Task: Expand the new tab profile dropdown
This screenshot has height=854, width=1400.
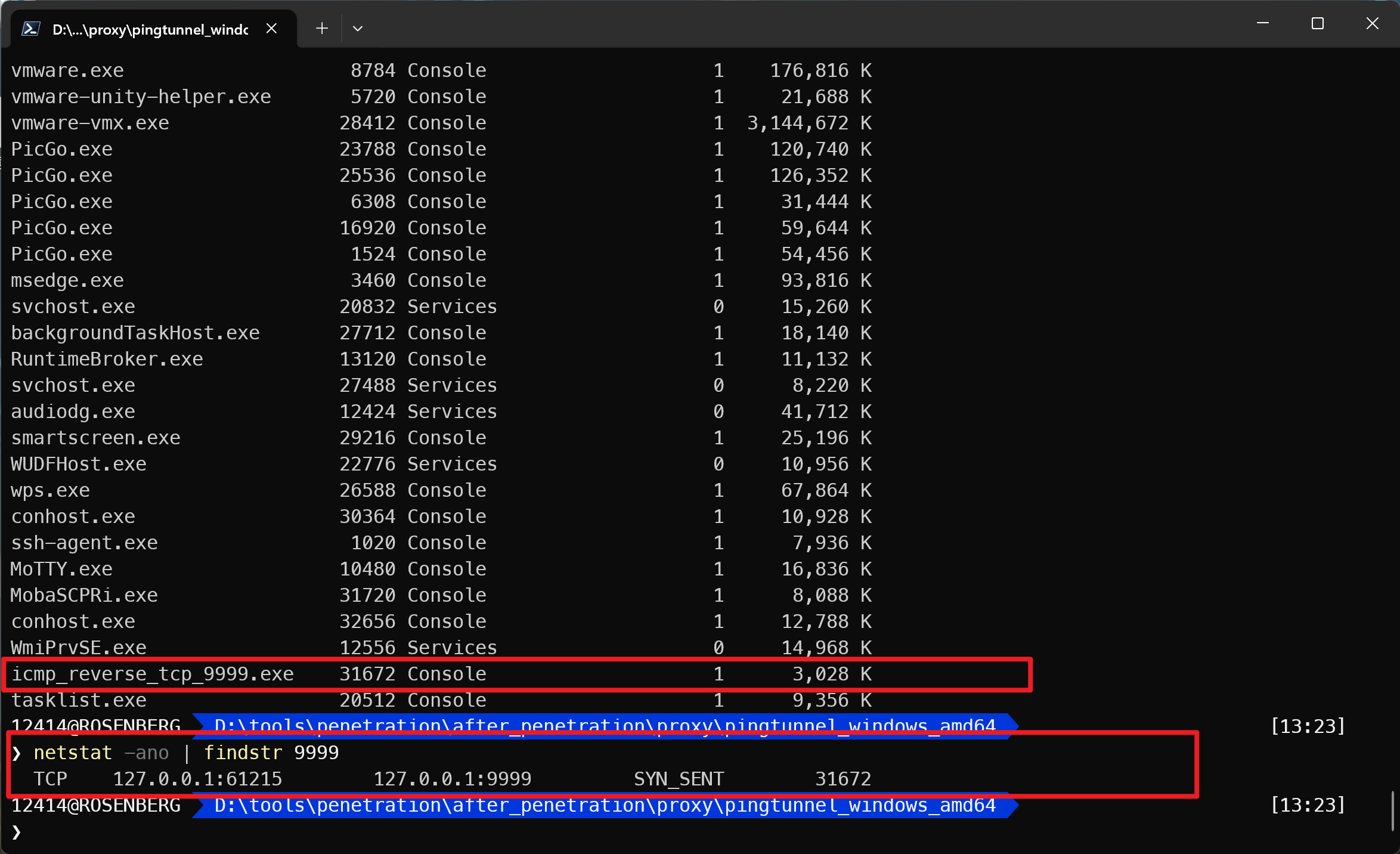Action: click(358, 28)
